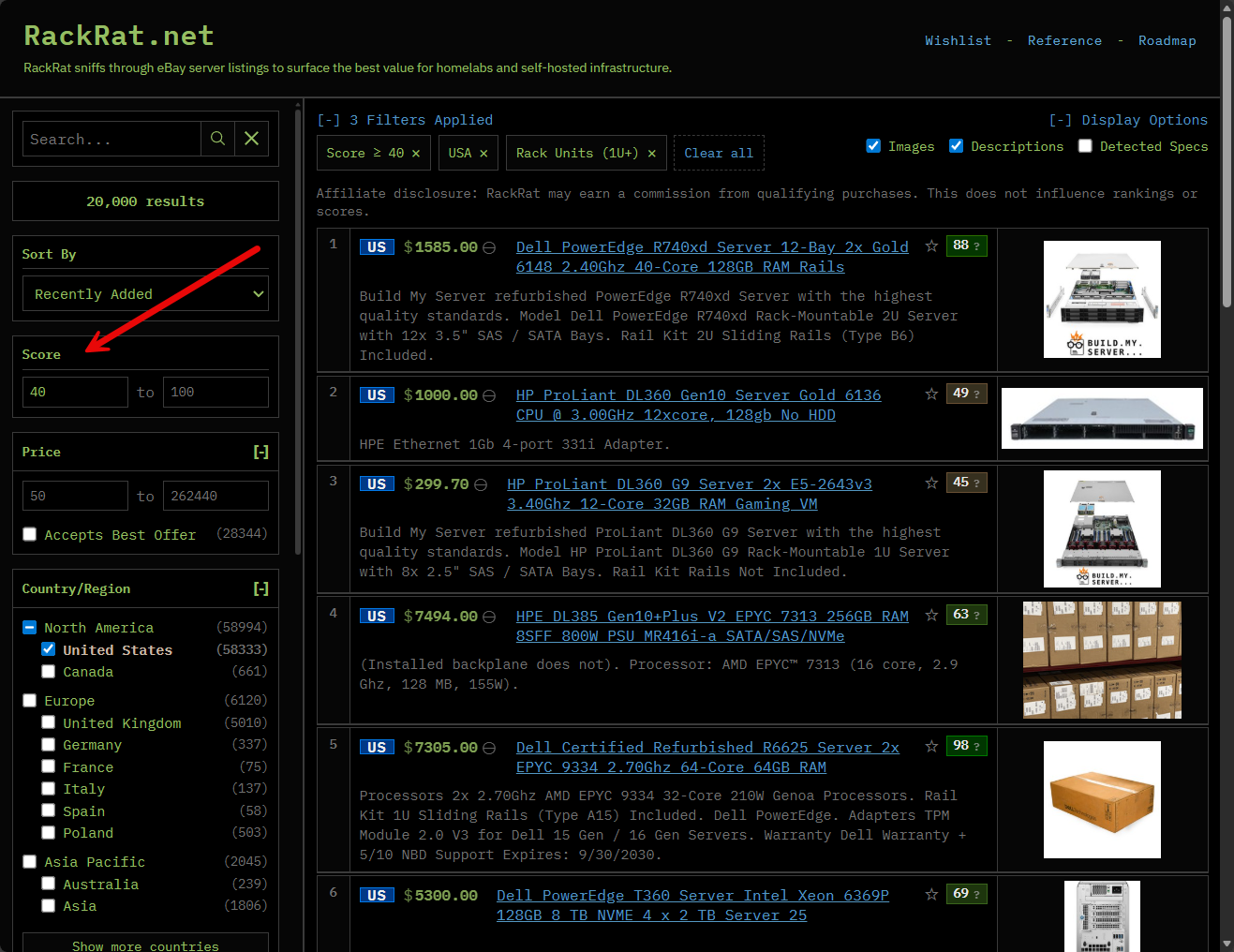Go to RackRat.net home logo
Screen dimensions: 1234x952
point(119,36)
